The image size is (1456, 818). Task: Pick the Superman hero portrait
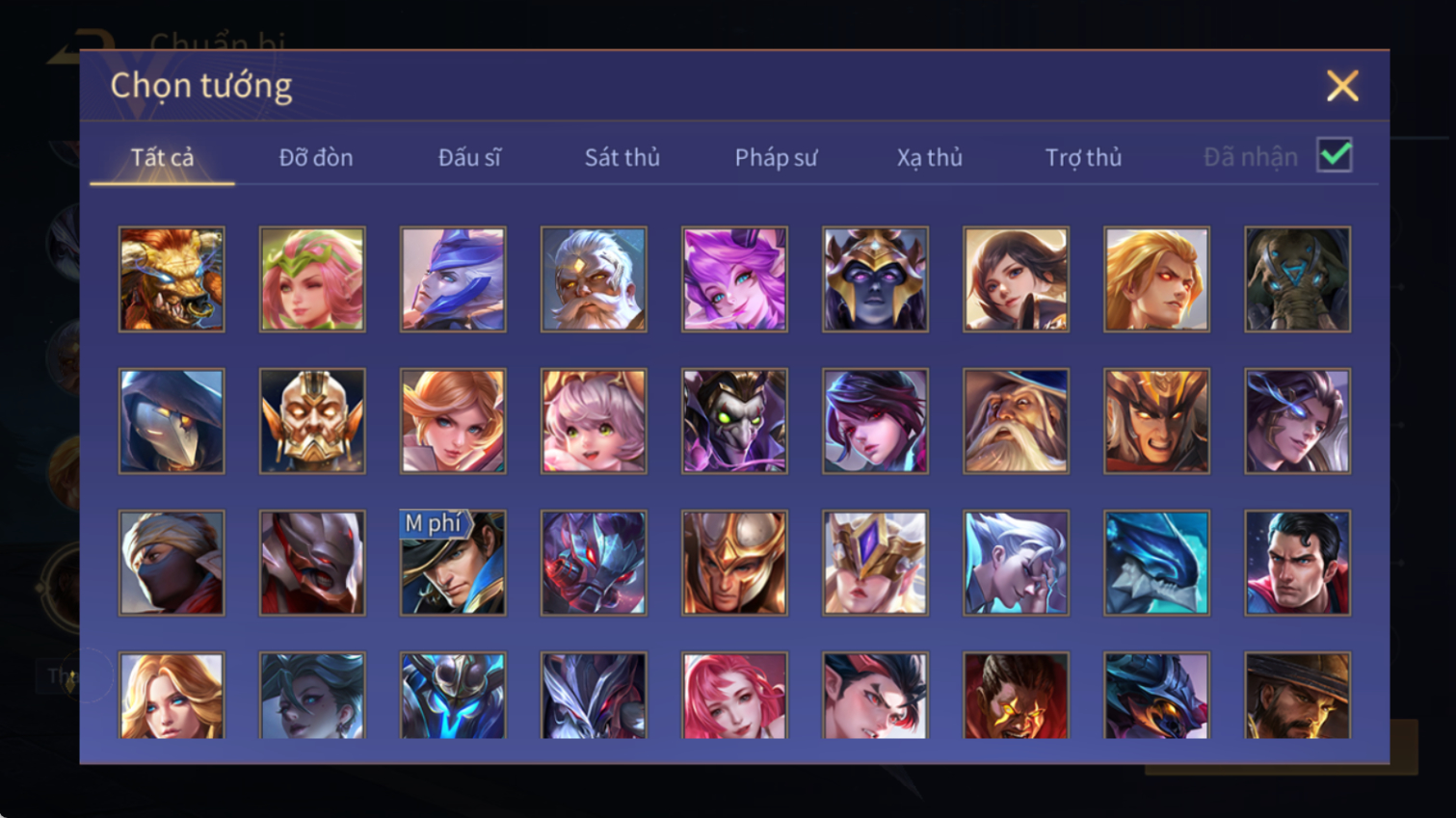pos(1297,563)
